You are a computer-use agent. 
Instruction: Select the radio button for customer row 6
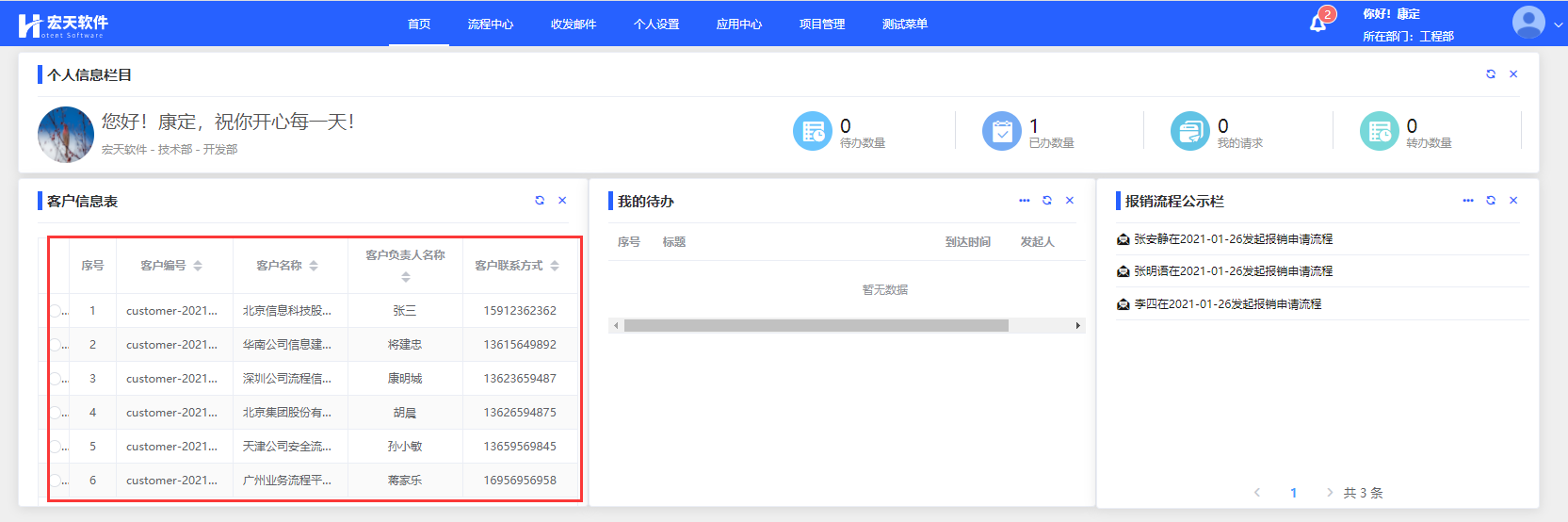pos(55,481)
